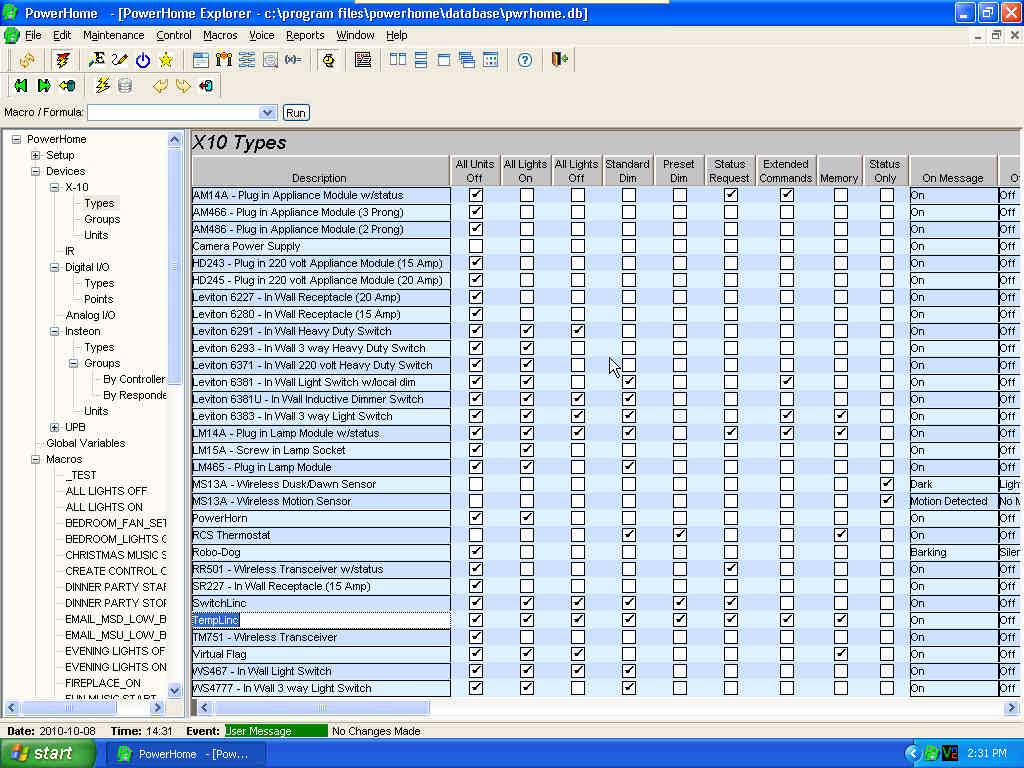The width and height of the screenshot is (1024, 768).
Task: Uncheck All Units Off for AM14A row
Action: (x=476, y=195)
